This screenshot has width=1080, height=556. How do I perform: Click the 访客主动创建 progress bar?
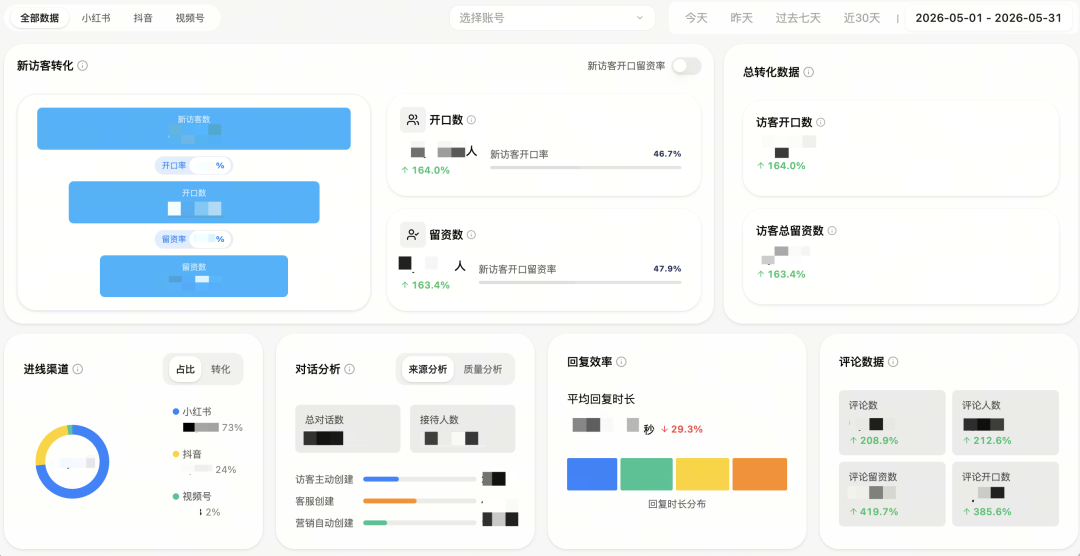[x=419, y=479]
